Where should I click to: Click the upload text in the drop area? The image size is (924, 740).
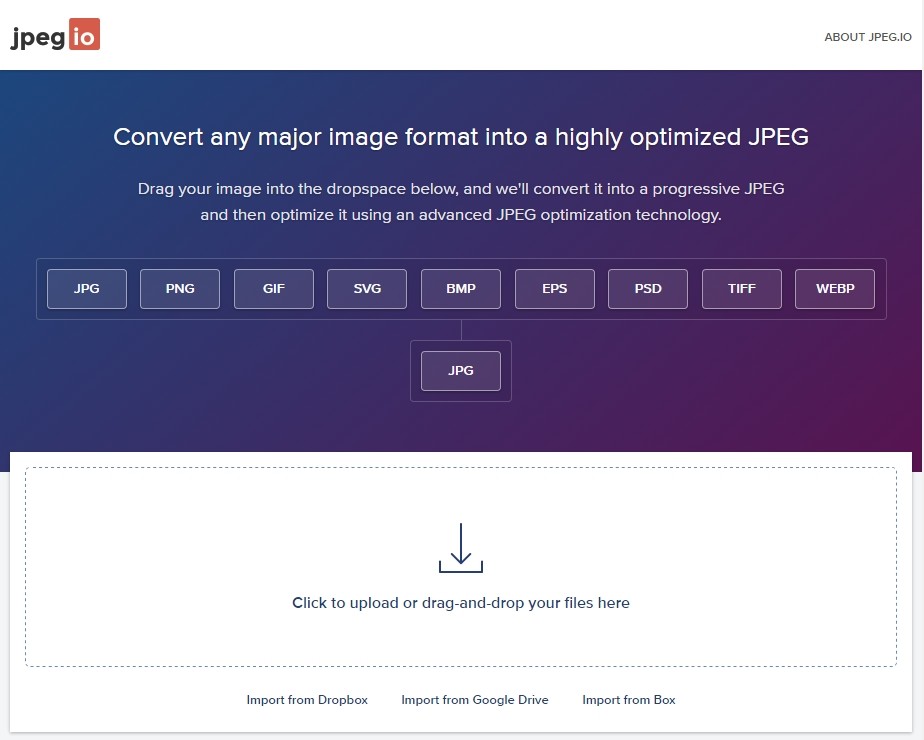(461, 603)
